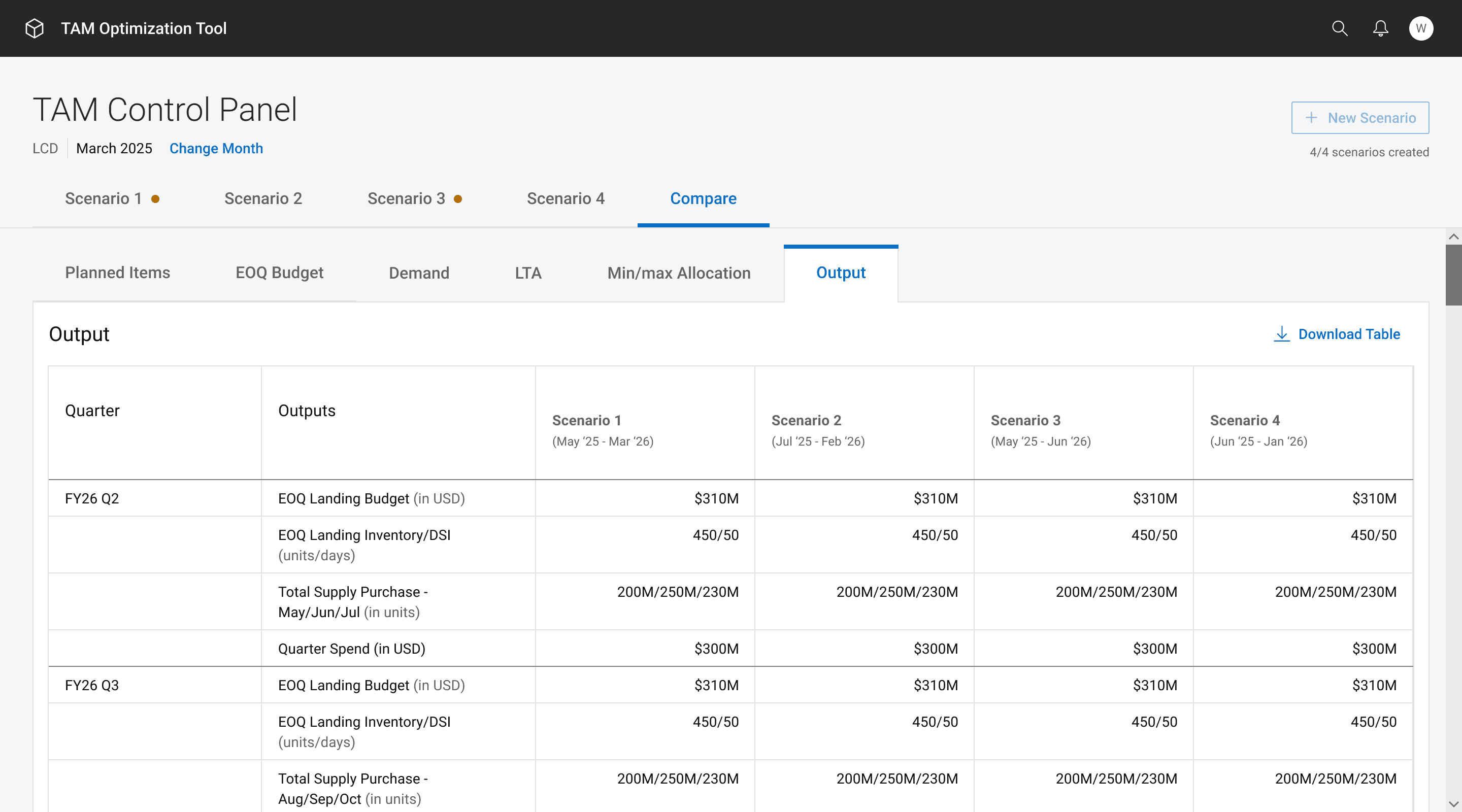Open notifications bell icon
The image size is (1462, 812).
click(x=1380, y=28)
